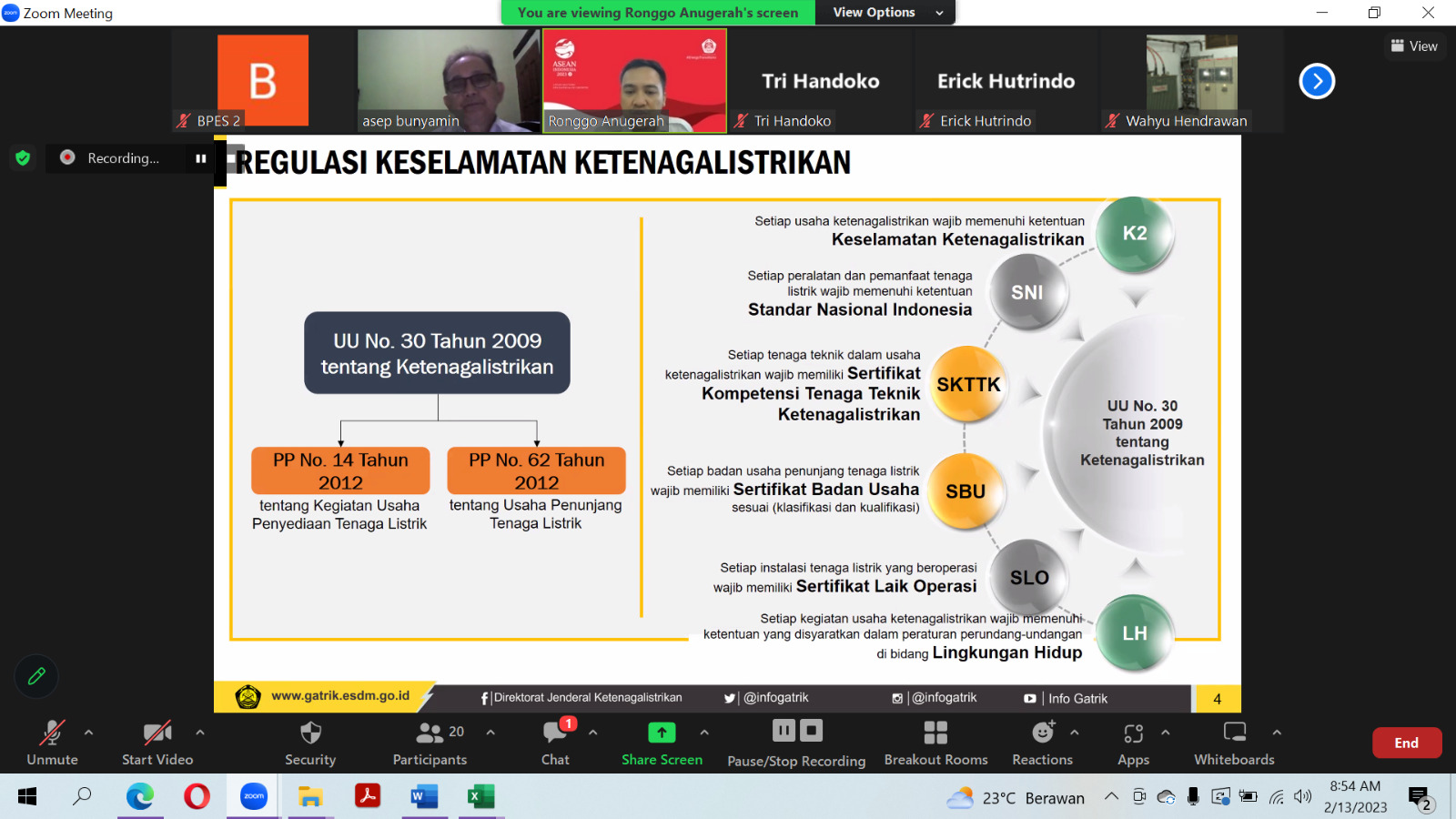Stop the recording from toolbar
Viewport: 1456px width, 819px height.
[811, 731]
